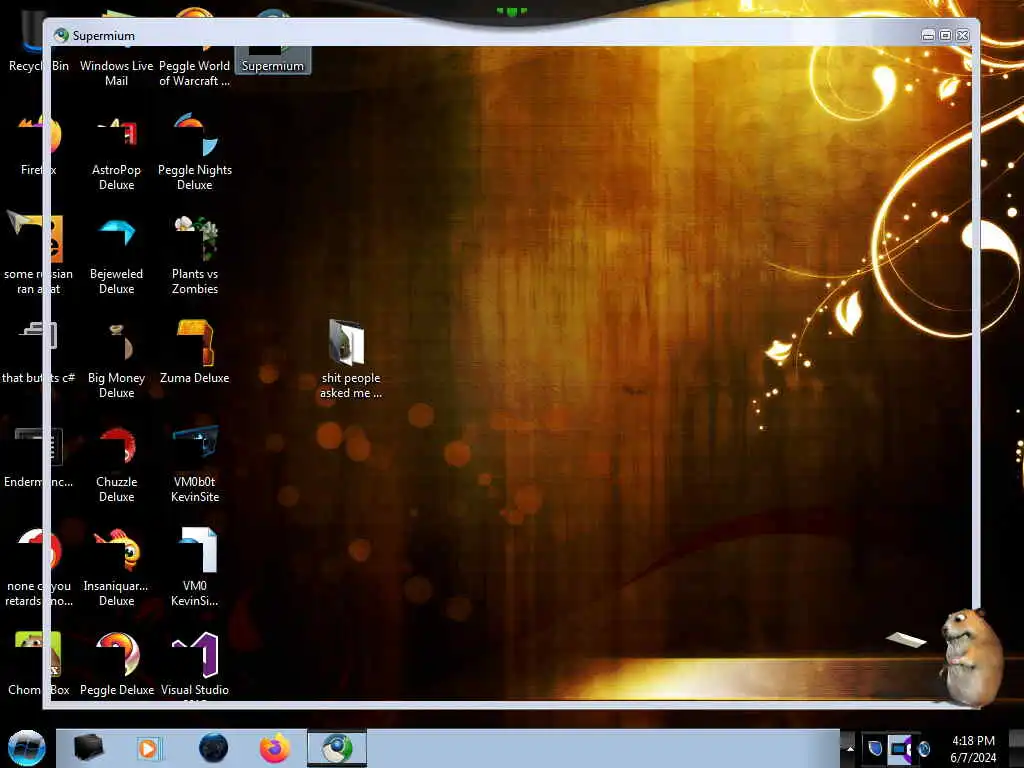1024x768 pixels.
Task: Click the purple monitor tray icon
Action: coord(900,748)
